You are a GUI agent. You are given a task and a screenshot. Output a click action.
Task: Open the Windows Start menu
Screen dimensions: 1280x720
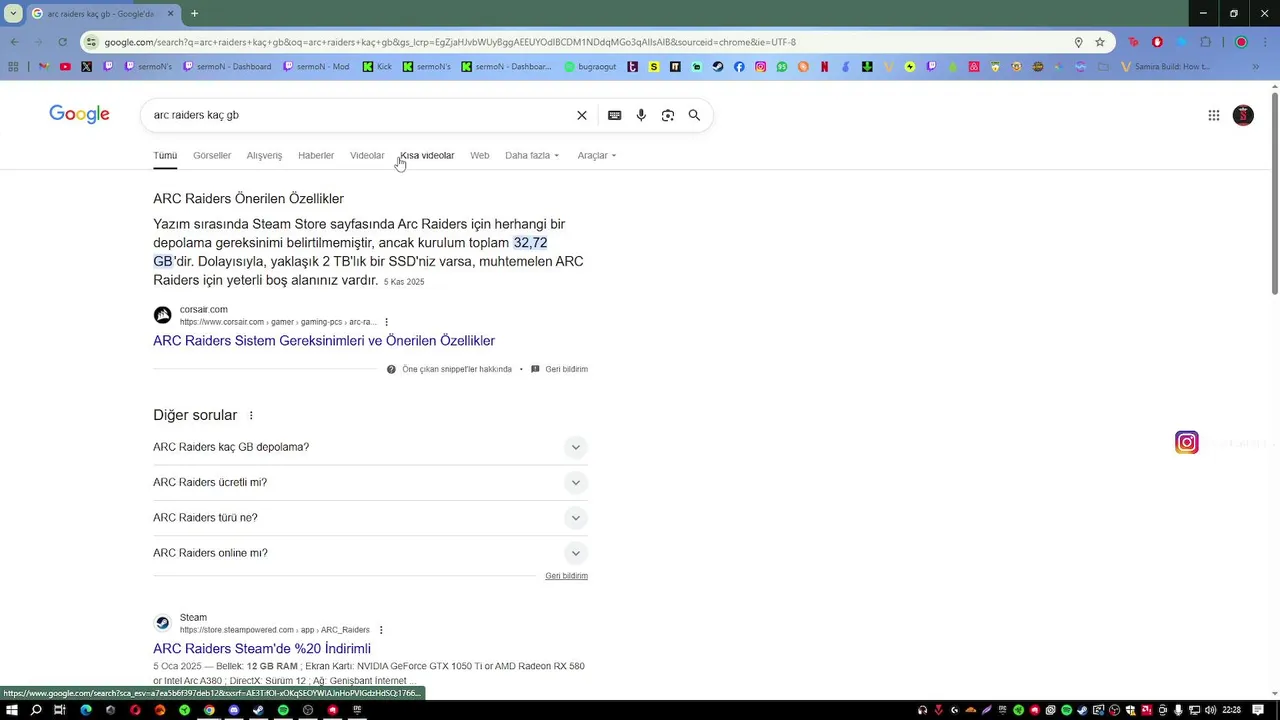[12, 710]
